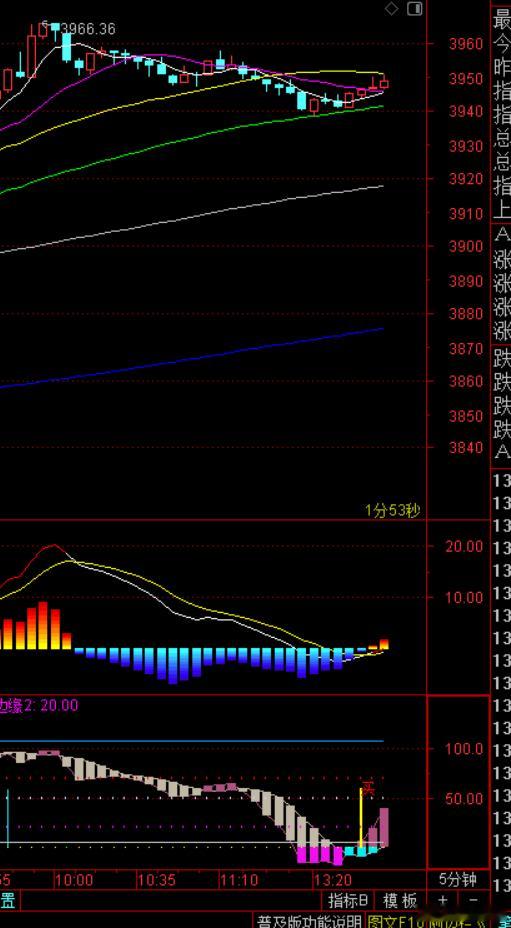This screenshot has width=511, height=928.
Task: Zoom in the chart with the plus button
Action: tap(443, 901)
